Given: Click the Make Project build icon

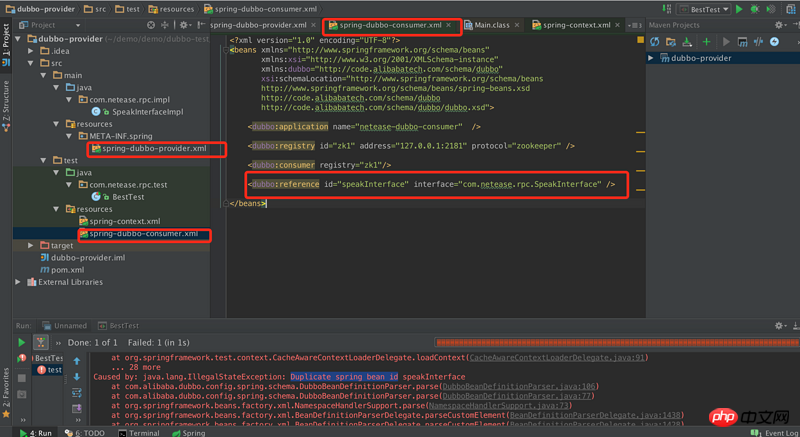Looking at the screenshot, I should point(666,9).
